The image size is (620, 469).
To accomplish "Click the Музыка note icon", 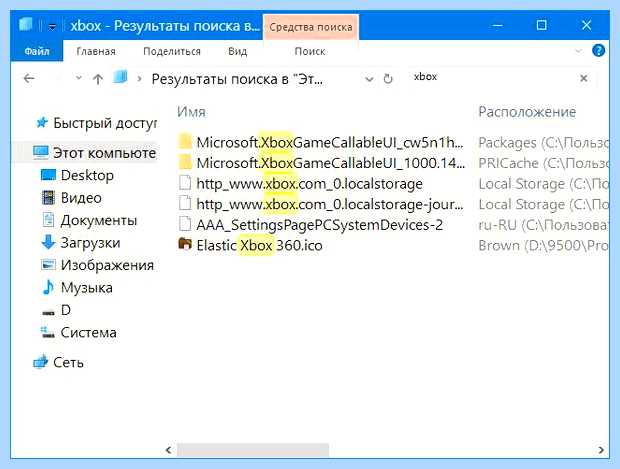I will point(48,287).
